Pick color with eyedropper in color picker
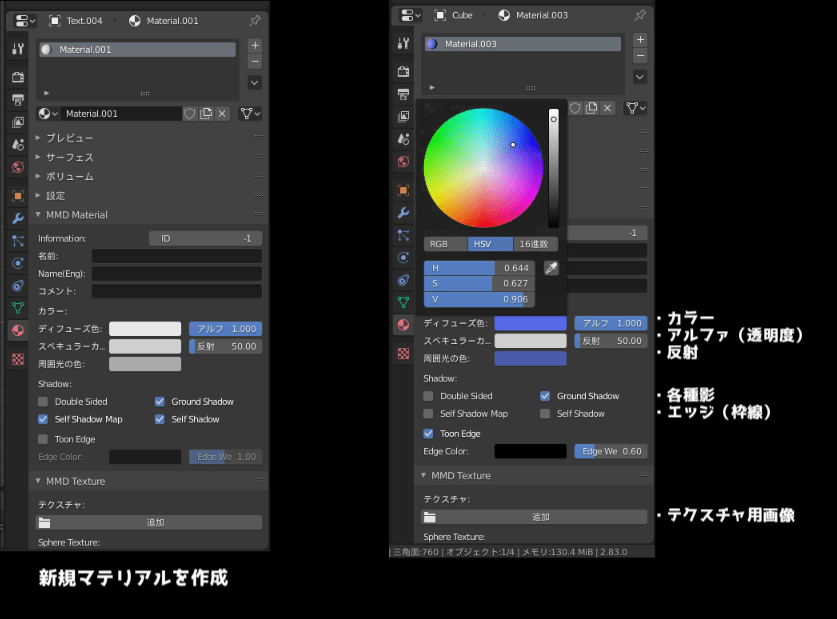Viewport: 837px width, 619px height. pos(551,268)
